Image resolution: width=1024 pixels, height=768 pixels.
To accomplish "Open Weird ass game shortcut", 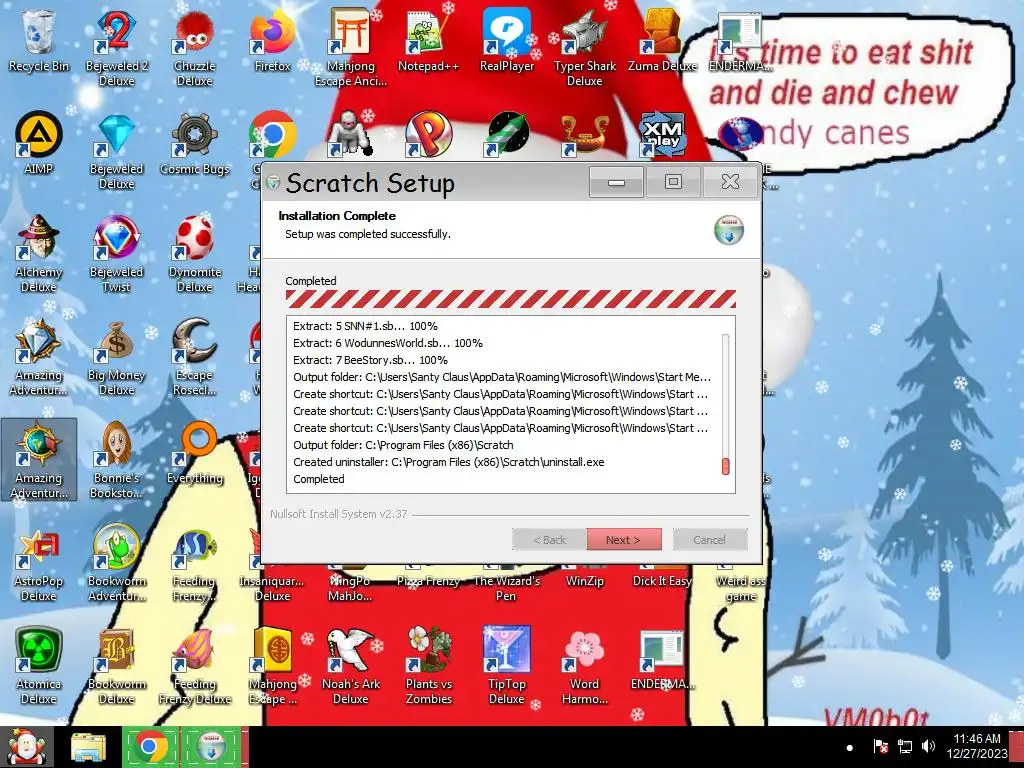I will [740, 588].
